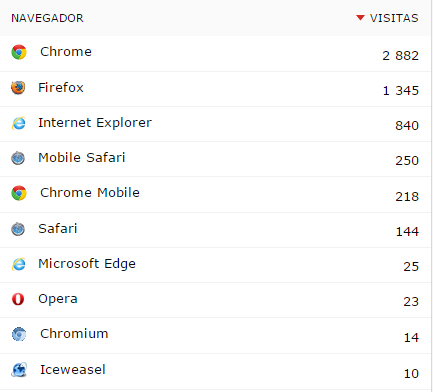Click the red Opera icon
Image resolution: width=433 pixels, height=392 pixels.
pyautogui.click(x=18, y=299)
